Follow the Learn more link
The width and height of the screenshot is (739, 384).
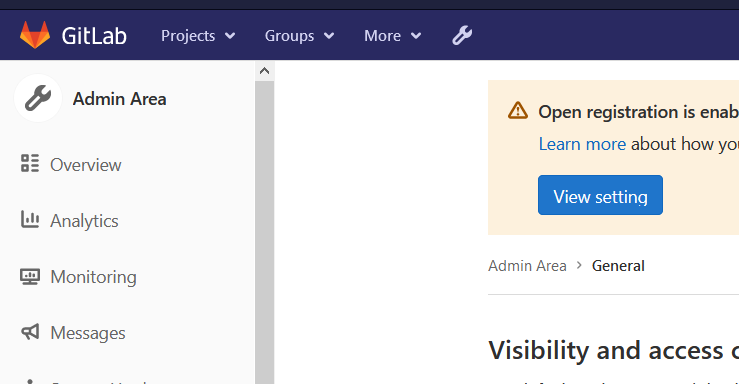(x=582, y=144)
